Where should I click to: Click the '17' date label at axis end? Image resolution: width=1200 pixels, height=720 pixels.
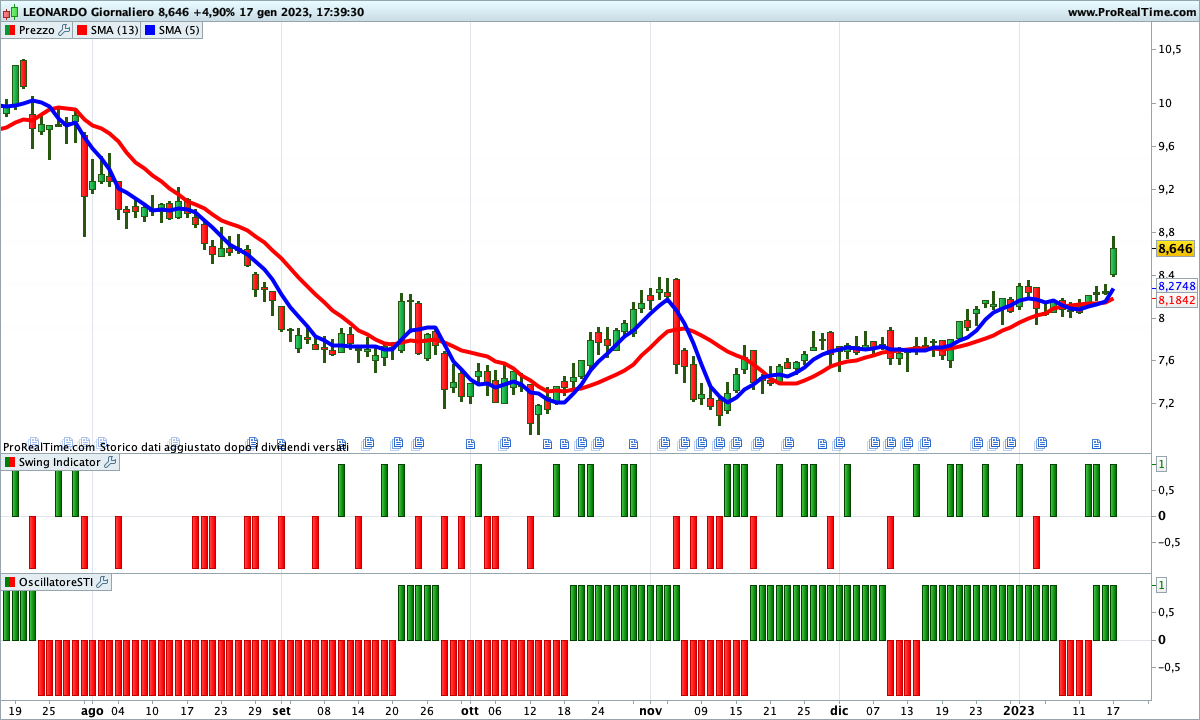[1113, 711]
